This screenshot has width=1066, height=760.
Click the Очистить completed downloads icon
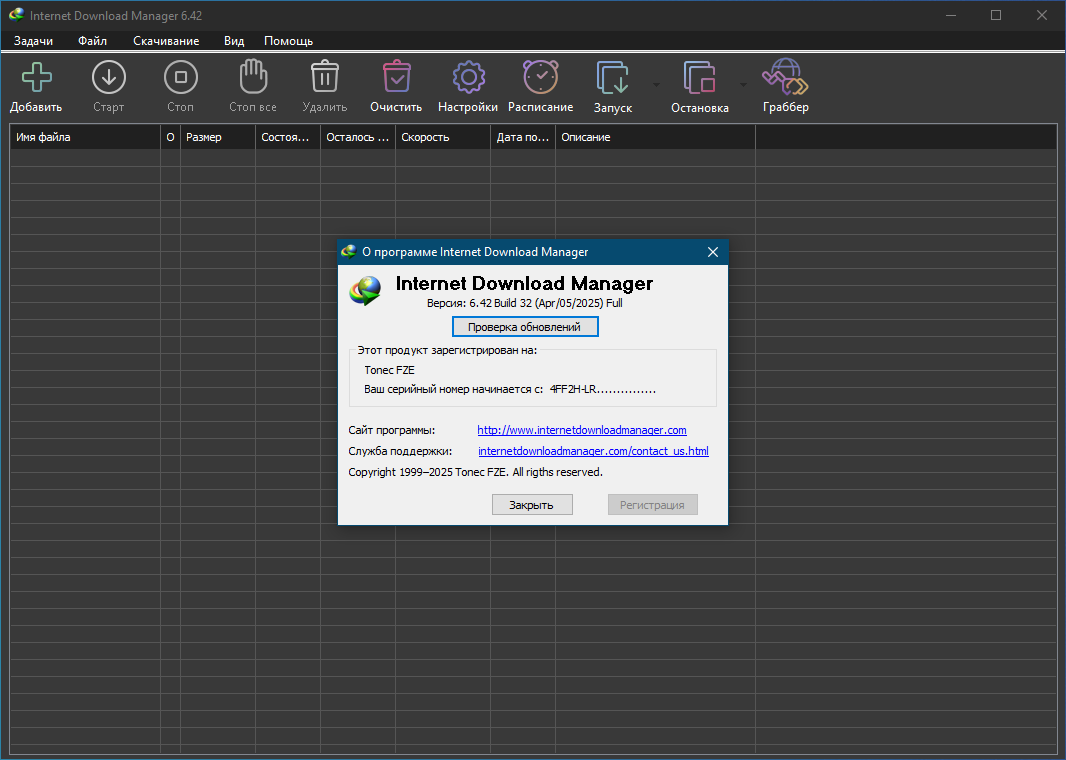point(396,76)
